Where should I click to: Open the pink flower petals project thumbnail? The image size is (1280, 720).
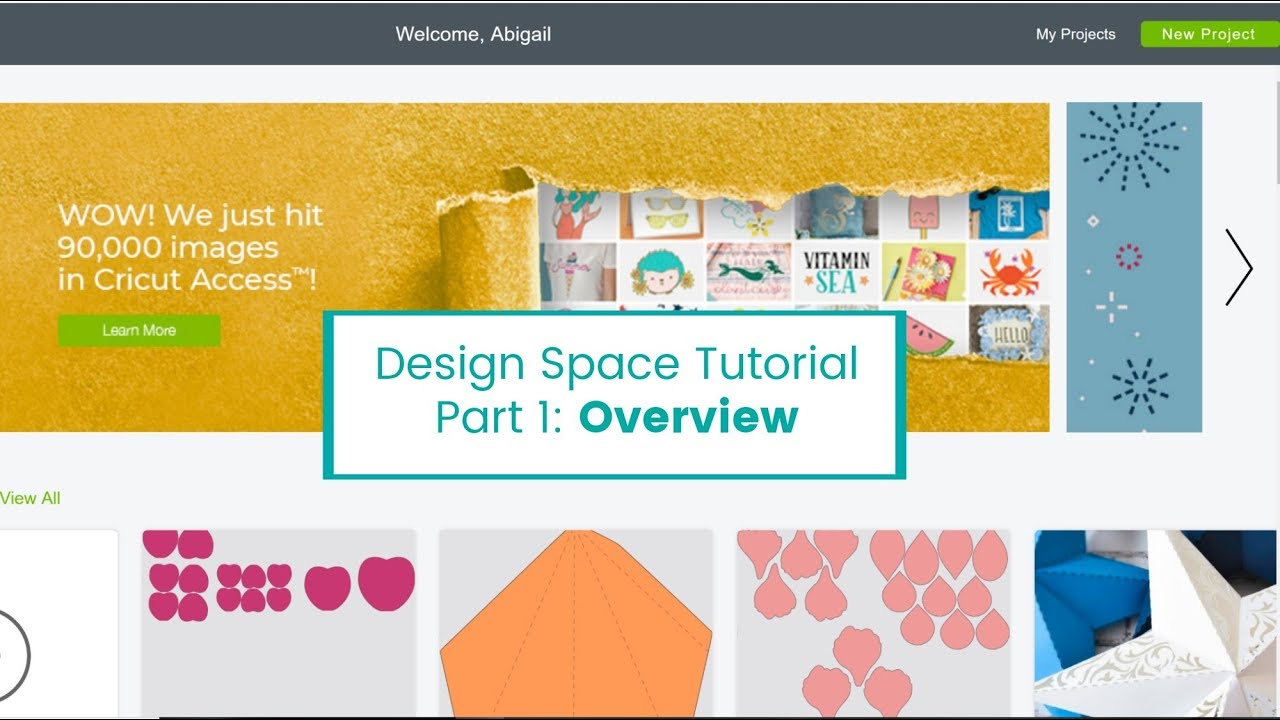[x=873, y=622]
